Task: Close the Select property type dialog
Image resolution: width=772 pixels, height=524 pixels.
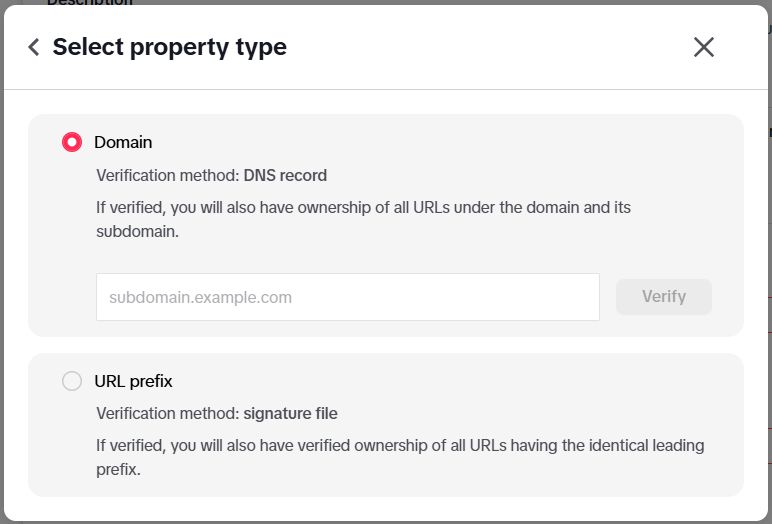Action: (x=704, y=47)
